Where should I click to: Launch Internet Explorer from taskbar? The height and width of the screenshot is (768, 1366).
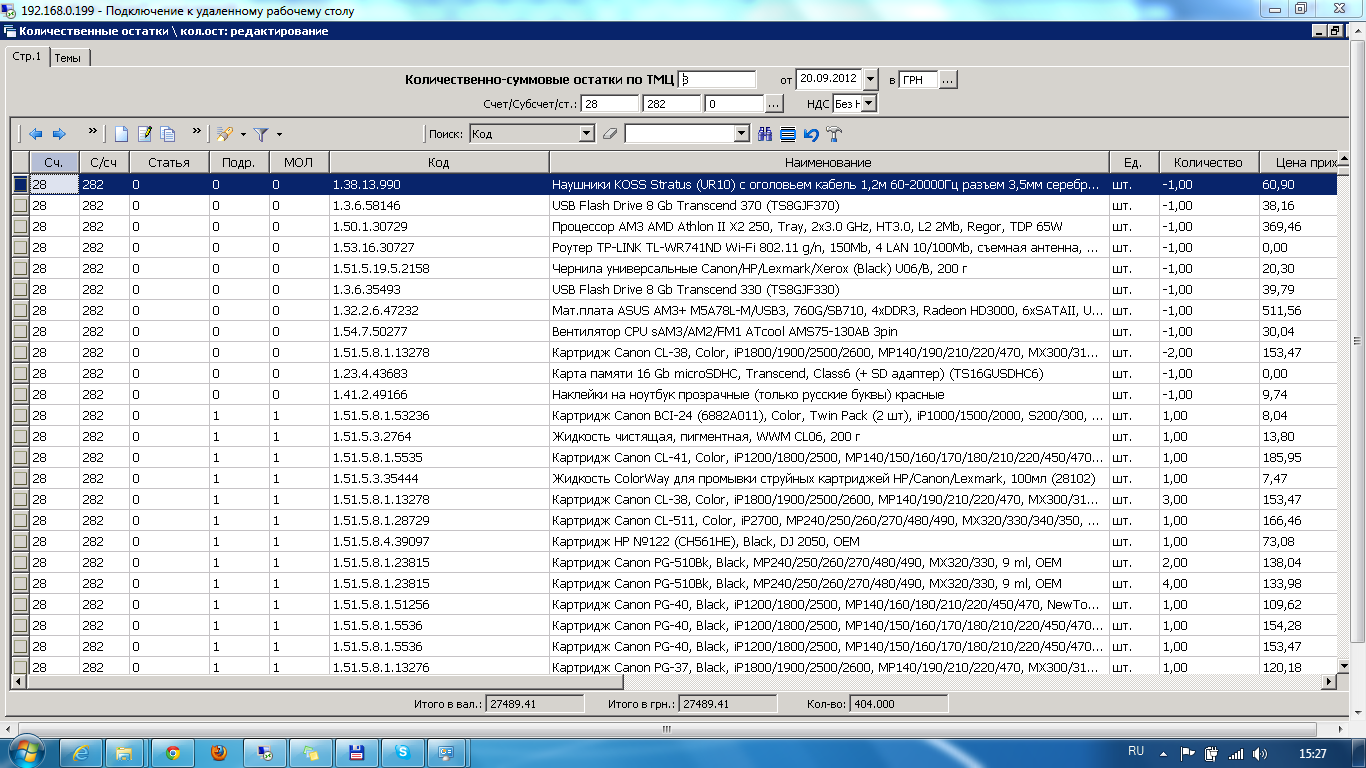(81, 752)
